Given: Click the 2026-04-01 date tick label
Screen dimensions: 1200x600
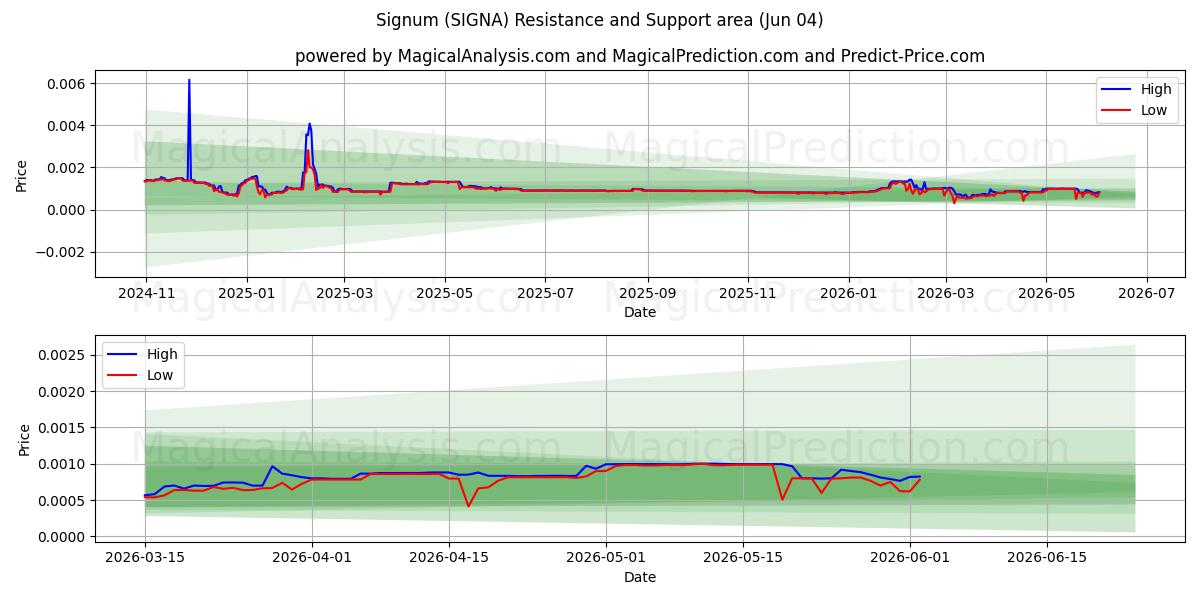Looking at the screenshot, I should click(x=312, y=559).
